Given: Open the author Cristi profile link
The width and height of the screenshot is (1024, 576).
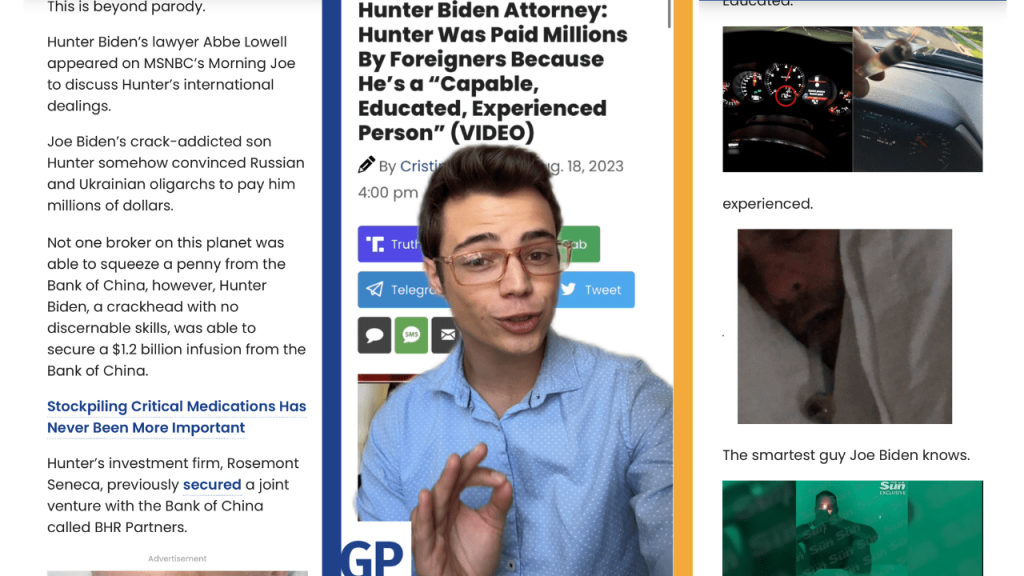Looking at the screenshot, I should click(x=421, y=166).
